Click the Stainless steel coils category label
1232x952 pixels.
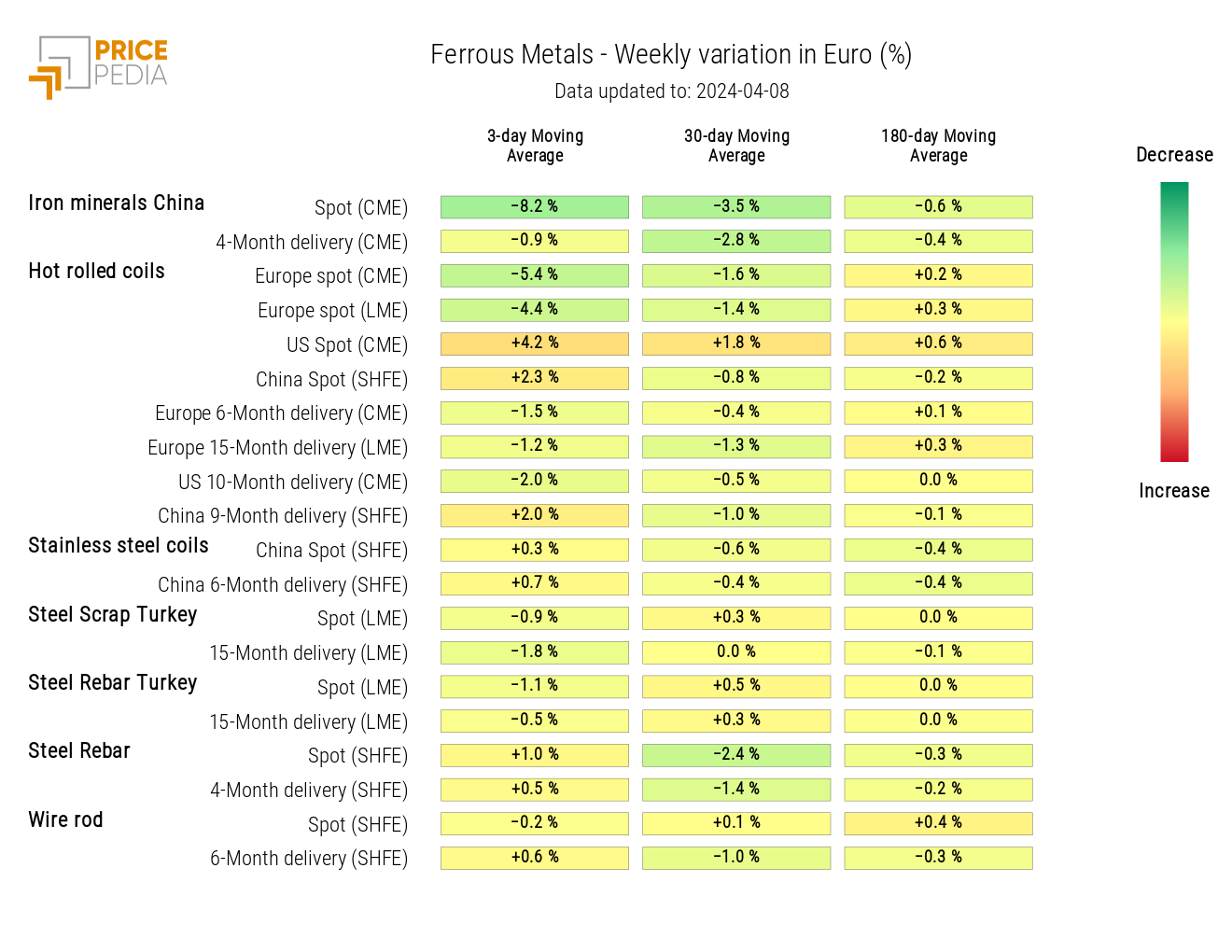click(x=119, y=546)
